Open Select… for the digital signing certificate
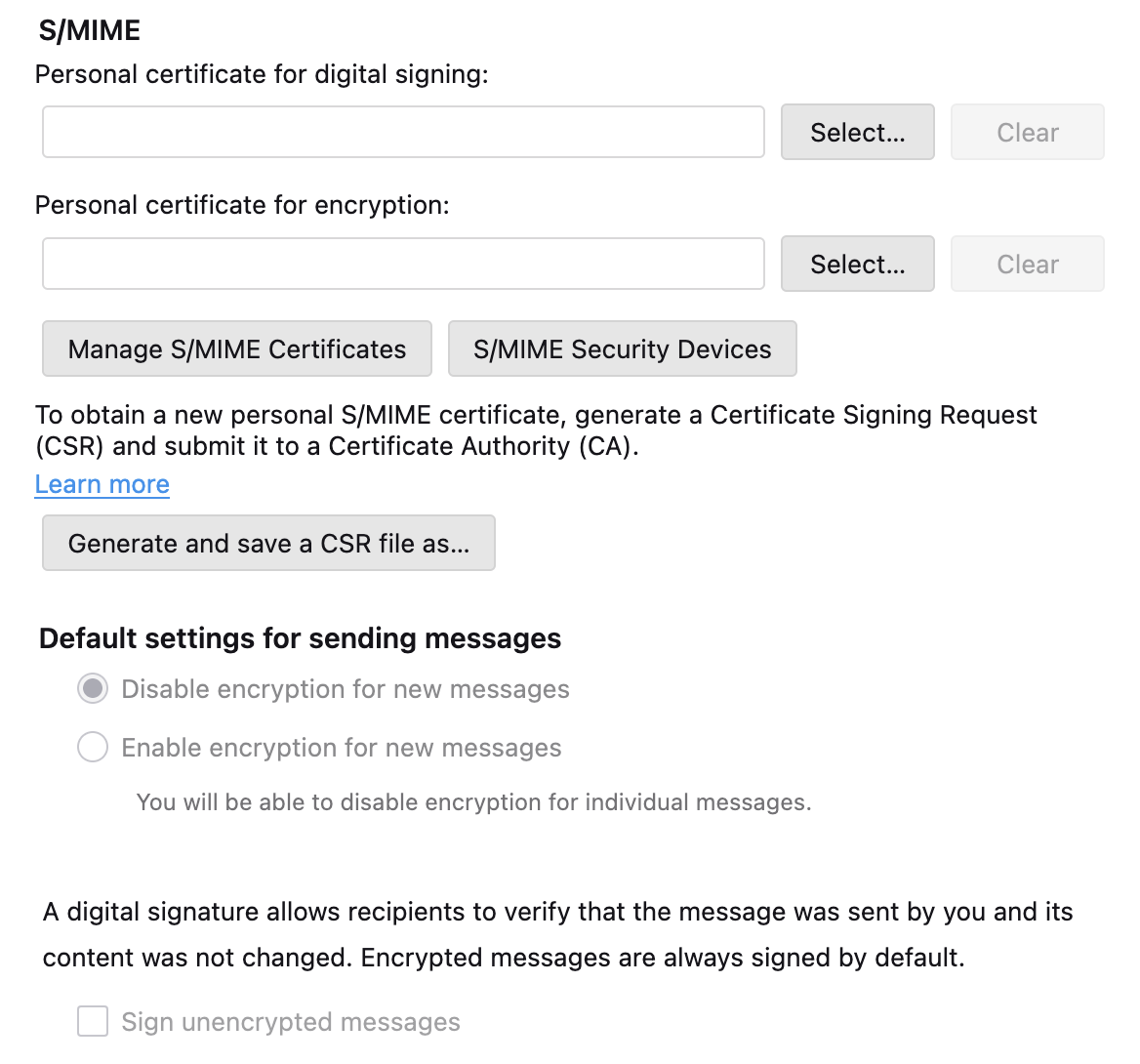Image resolution: width=1140 pixels, height=1064 pixels. coord(857,132)
